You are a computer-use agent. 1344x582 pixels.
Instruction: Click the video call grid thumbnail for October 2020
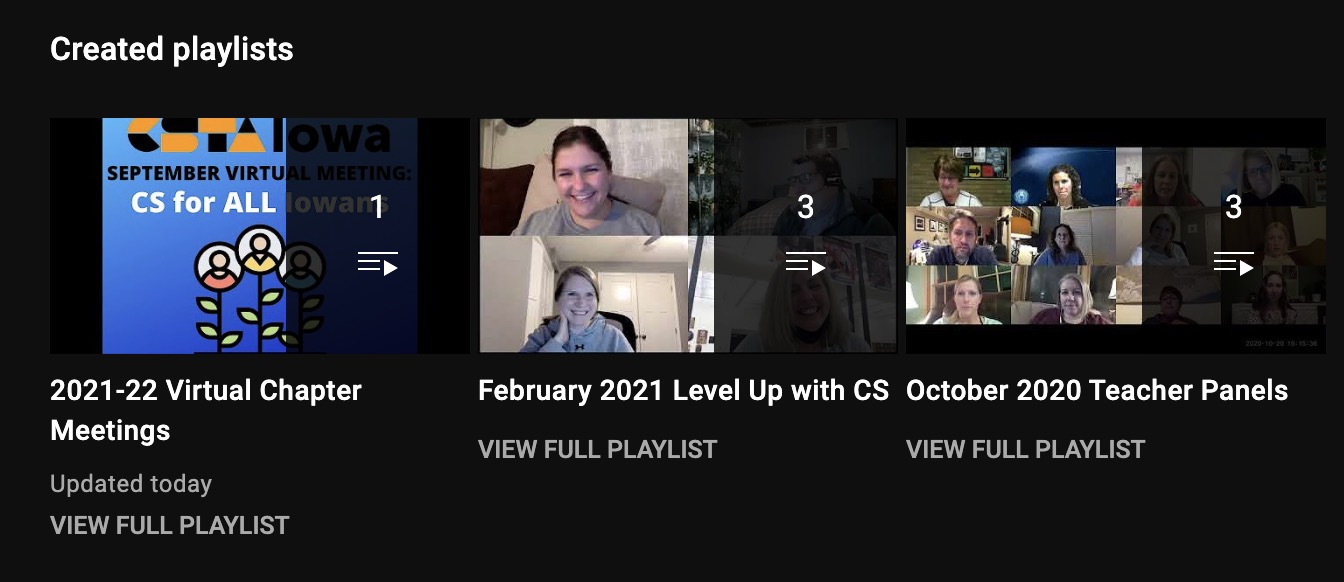pos(1116,236)
